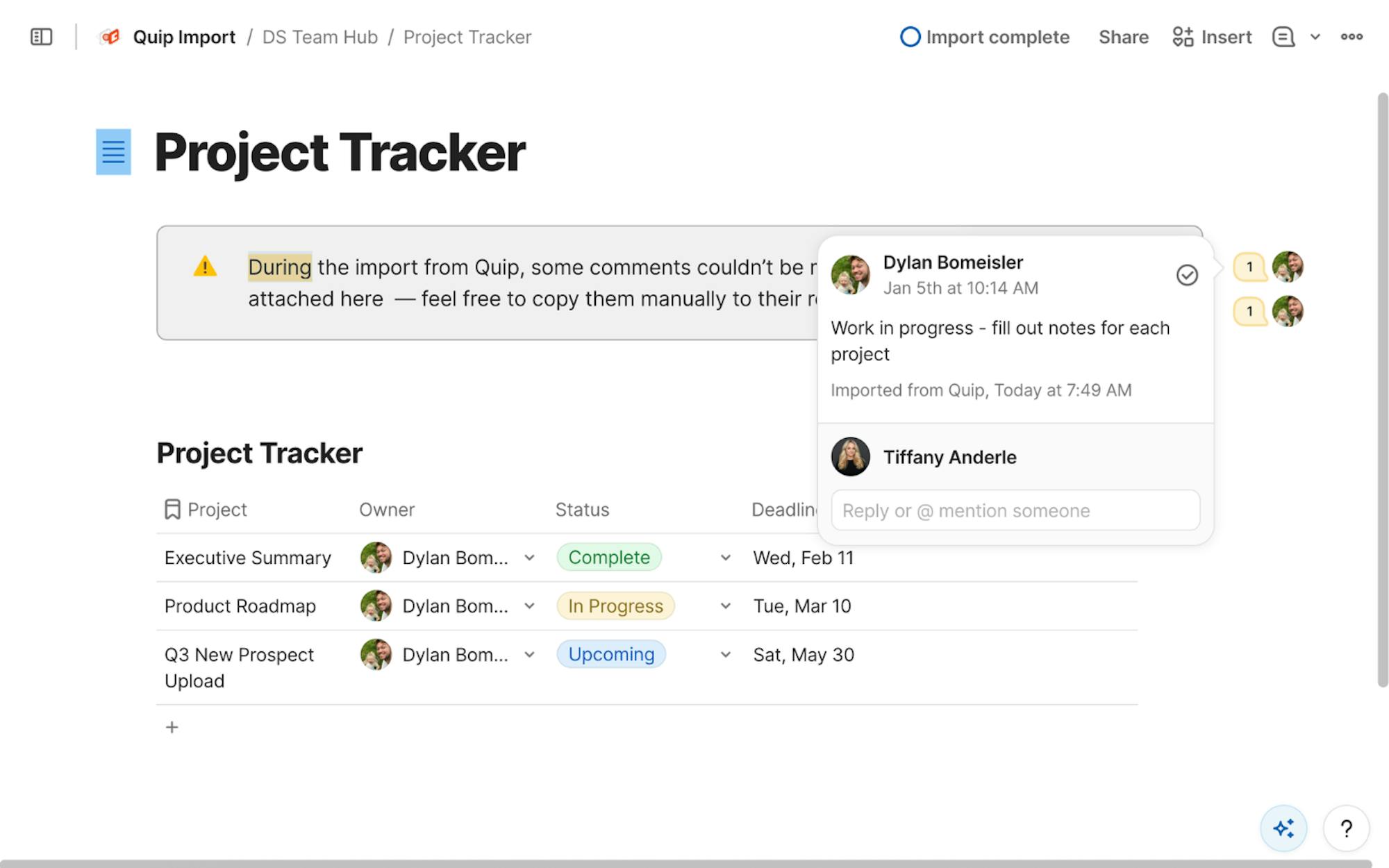
Task: Go to Quip Import breadcrumb
Action: [x=184, y=37]
